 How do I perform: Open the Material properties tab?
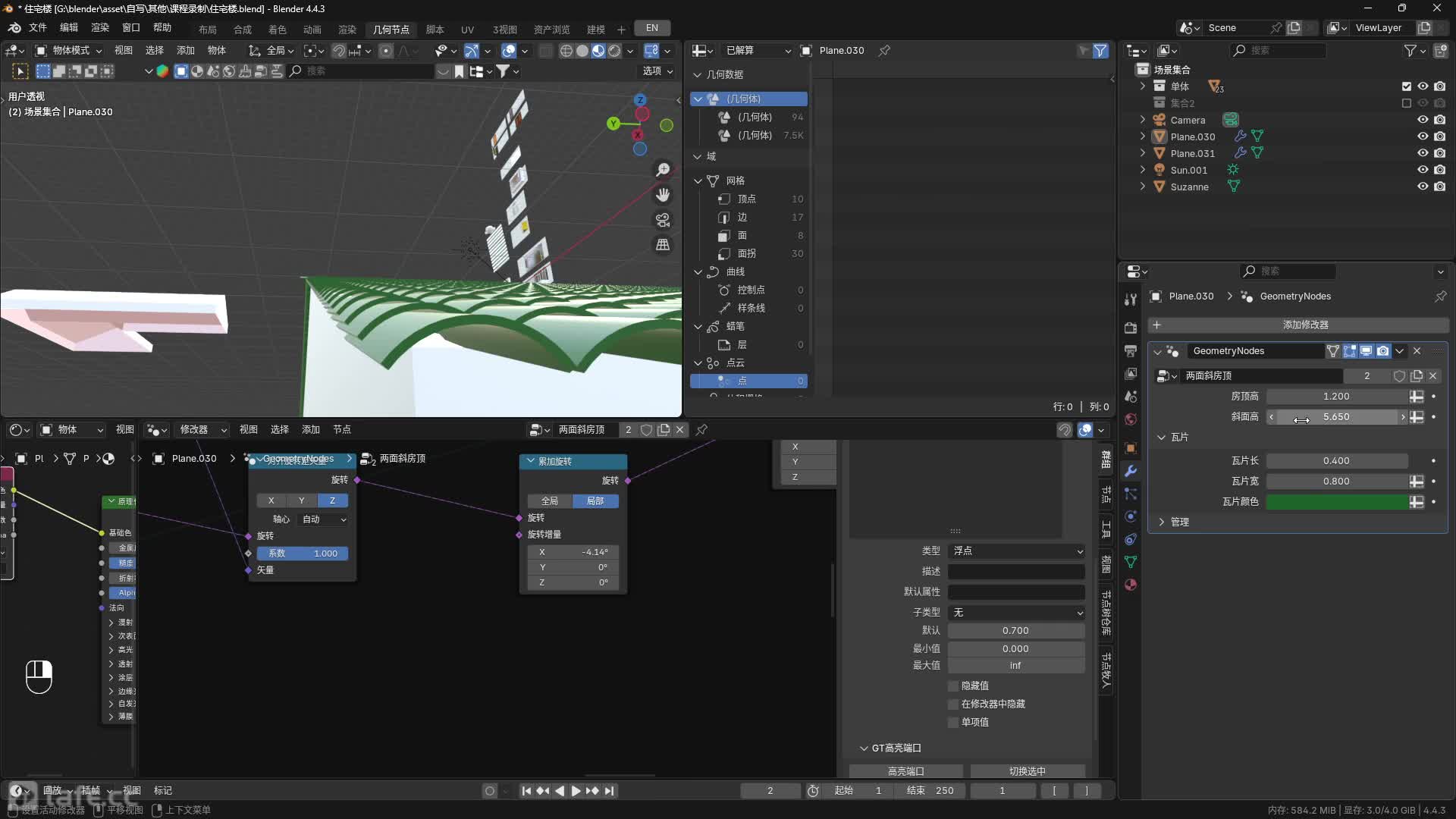pos(1131,584)
